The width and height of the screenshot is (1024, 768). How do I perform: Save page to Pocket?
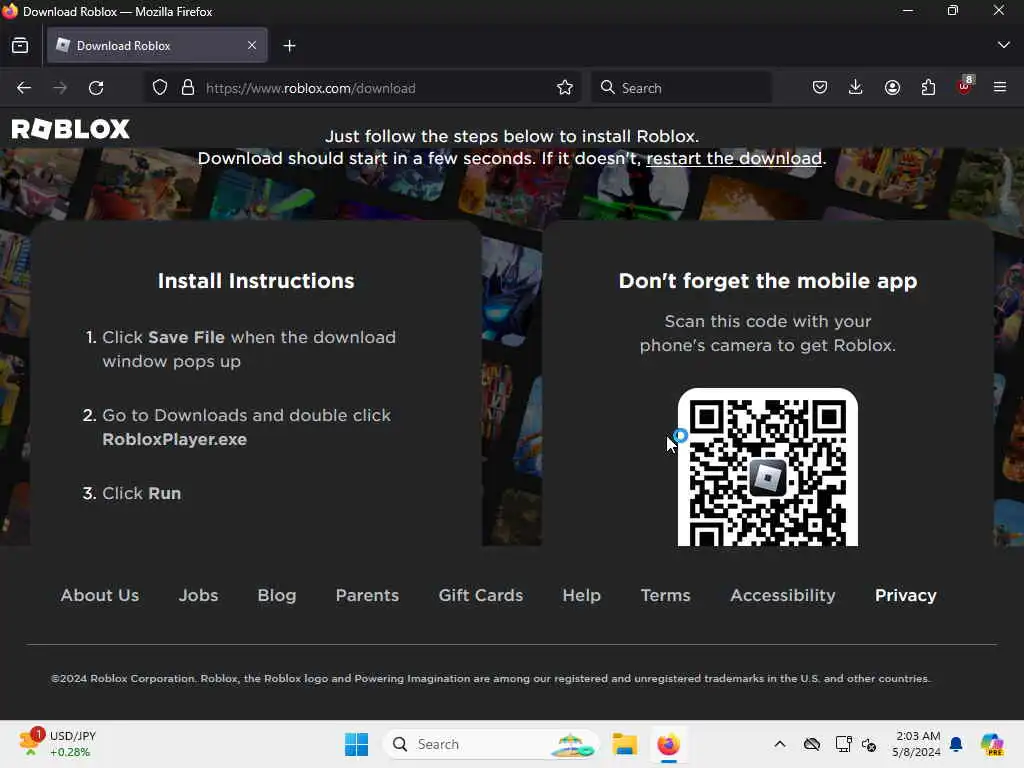(x=820, y=88)
